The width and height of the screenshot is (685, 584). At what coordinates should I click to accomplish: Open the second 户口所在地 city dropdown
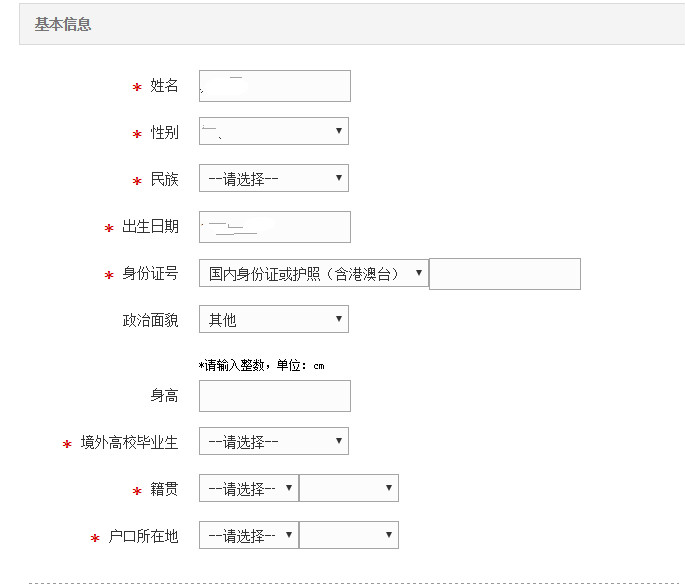pos(349,535)
